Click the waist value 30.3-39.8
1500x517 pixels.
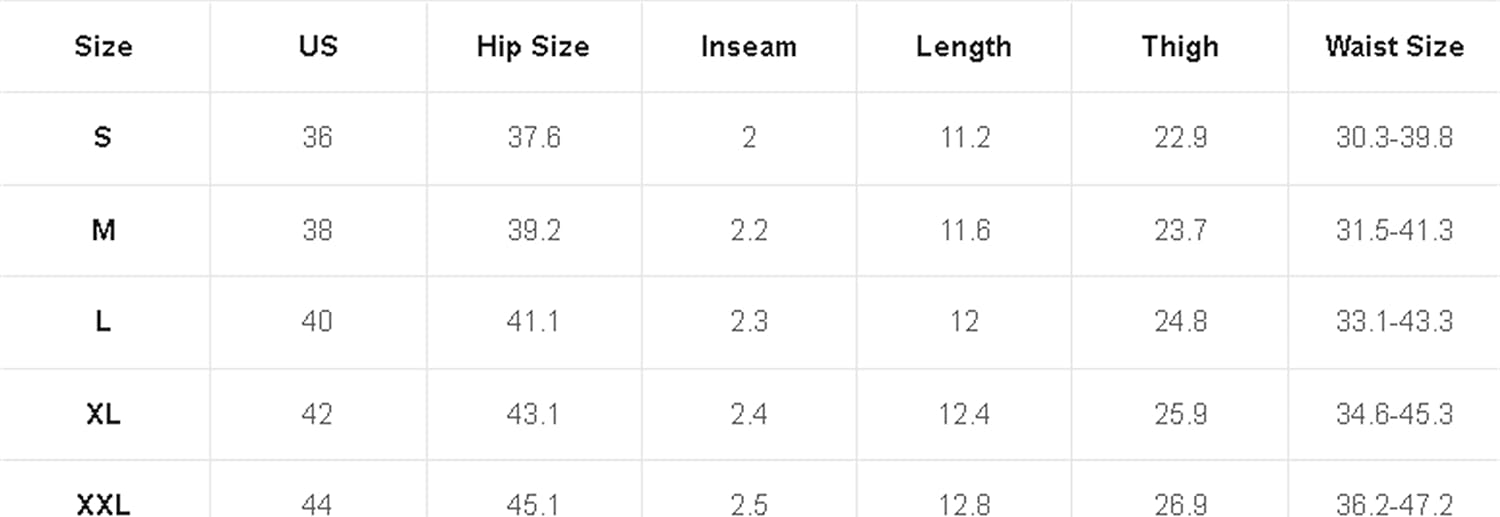tap(1394, 138)
